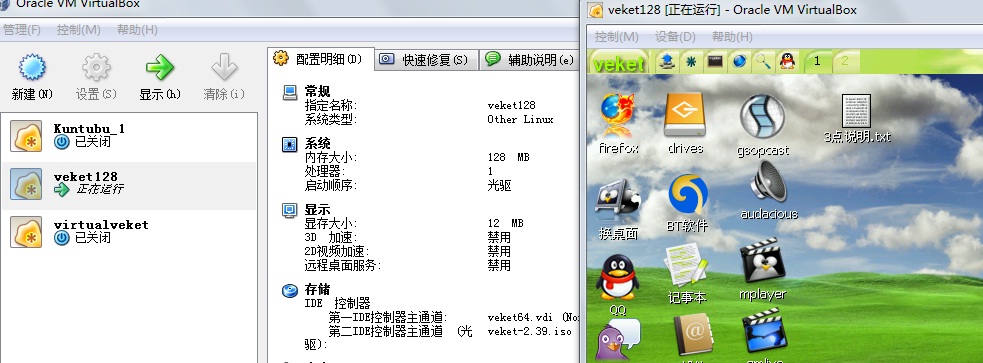983x363 pixels.
Task: Switch to 快速修复(S) snapshots tab
Action: (x=426, y=60)
